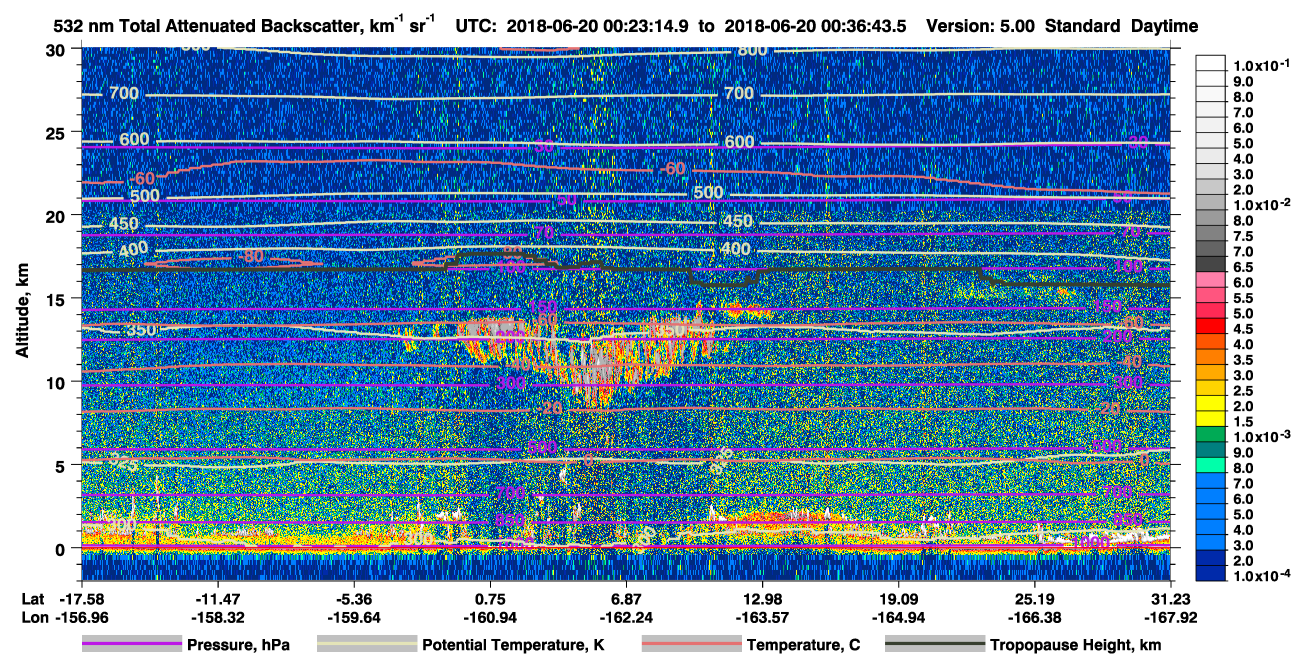Click the colorbar label "1.0x10-2"
The width and height of the screenshot is (1300, 667).
[1260, 203]
